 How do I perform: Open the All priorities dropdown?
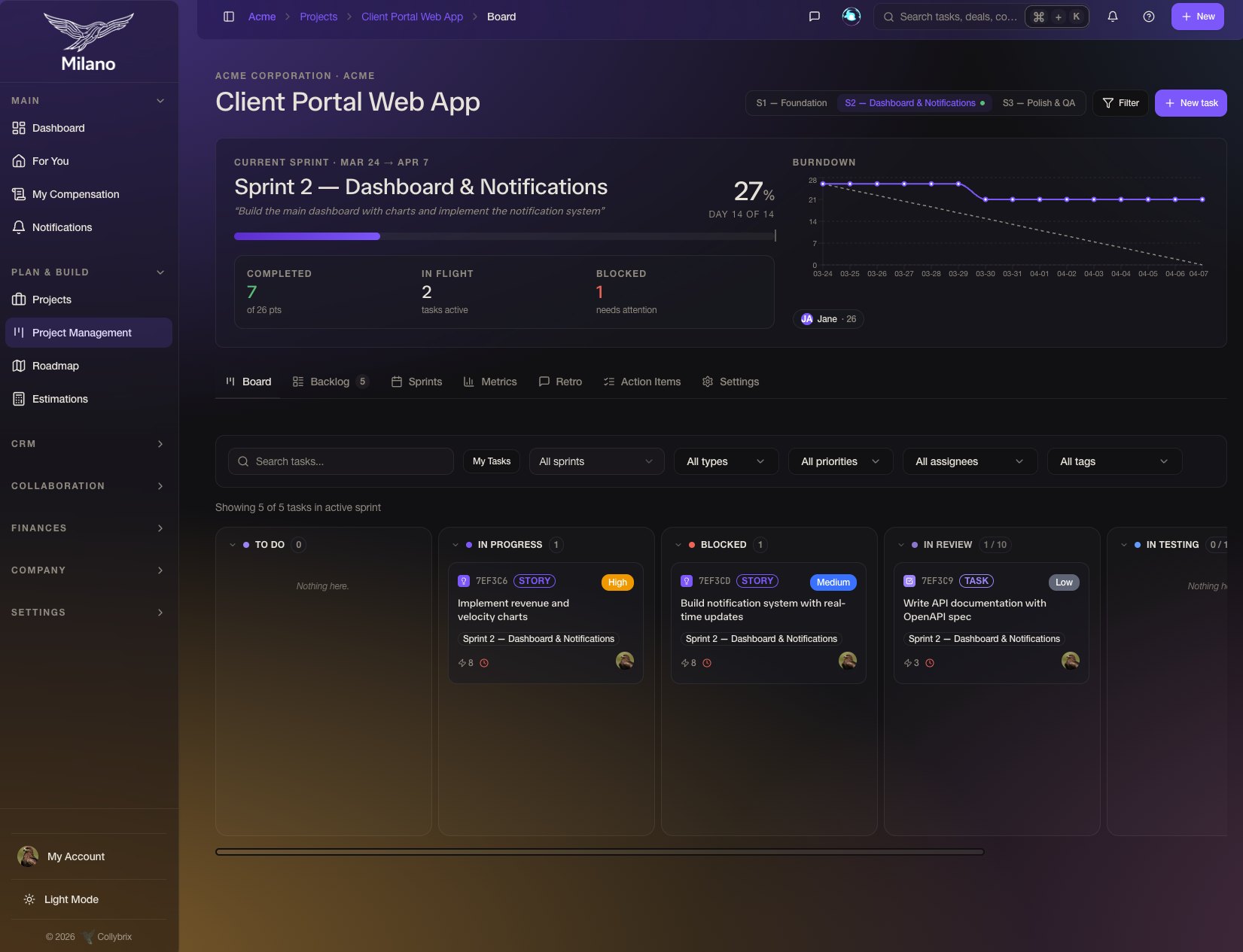pyautogui.click(x=840, y=461)
